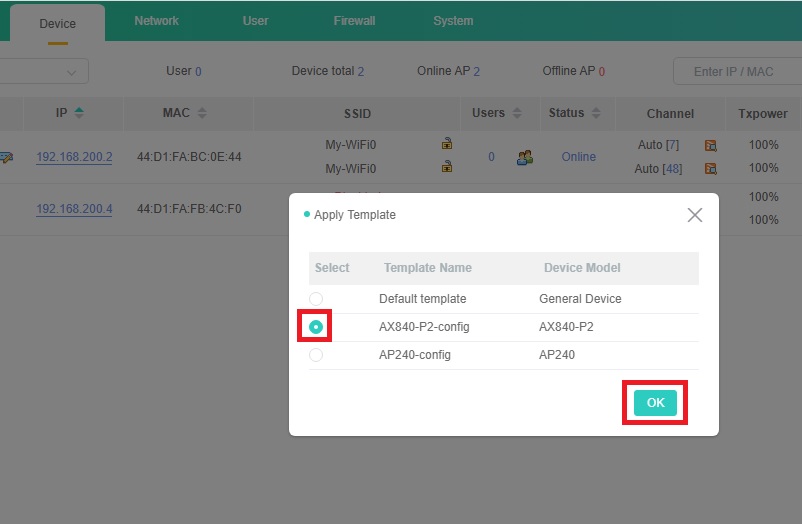The image size is (802, 524).
Task: Close the Apply Template dialog
Action: (695, 215)
